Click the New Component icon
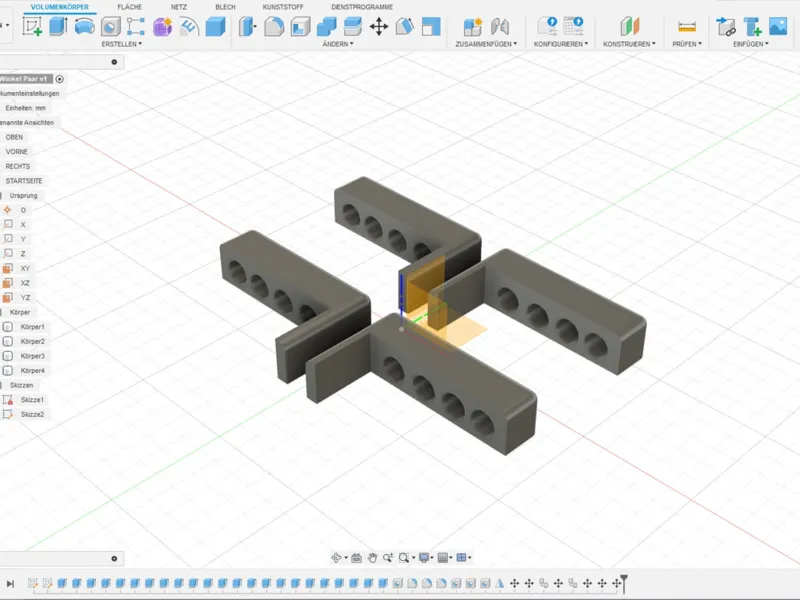Viewport: 800px width, 600px height. pos(473,27)
